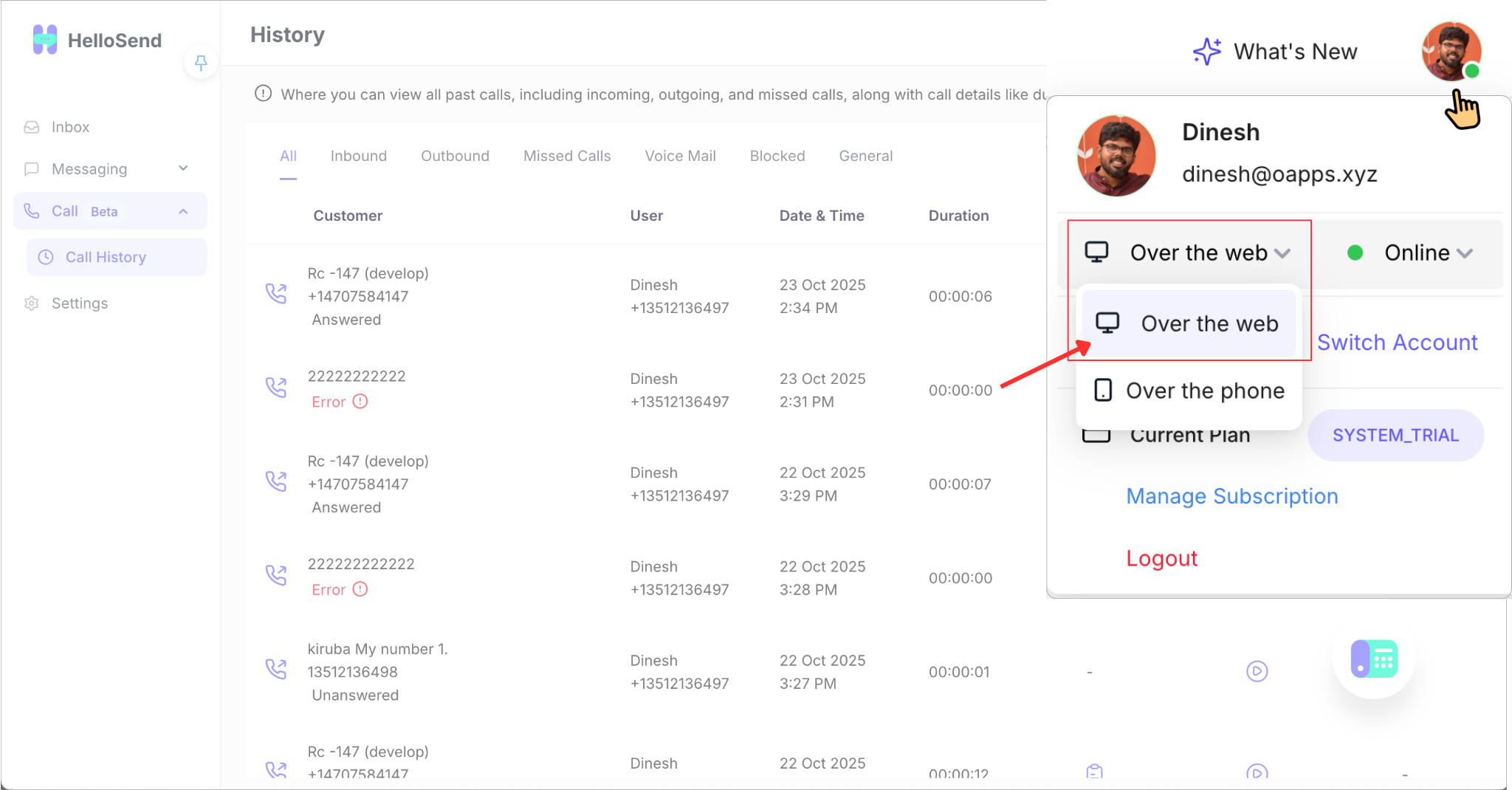Click outgoing call icon for 3:29 PM row
The image size is (1512, 790).
tap(276, 481)
